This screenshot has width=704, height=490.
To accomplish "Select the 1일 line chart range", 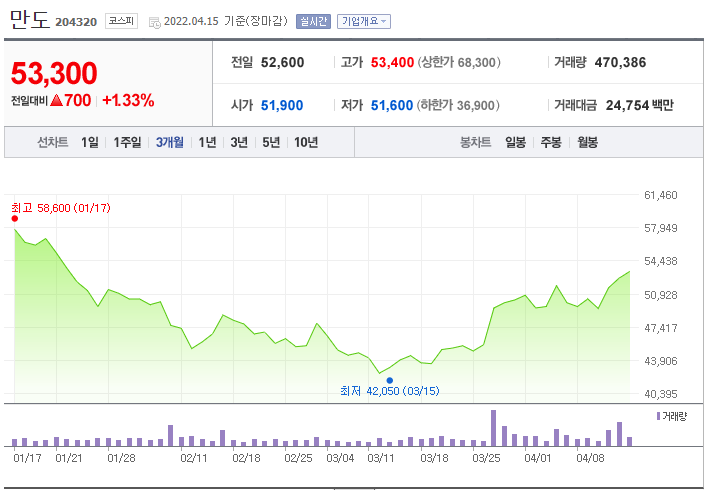I will (90, 142).
